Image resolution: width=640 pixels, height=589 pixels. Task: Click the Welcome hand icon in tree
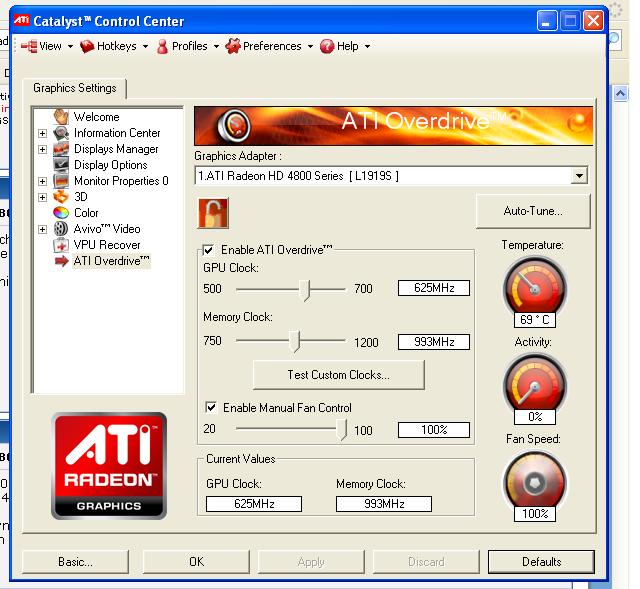(x=61, y=116)
